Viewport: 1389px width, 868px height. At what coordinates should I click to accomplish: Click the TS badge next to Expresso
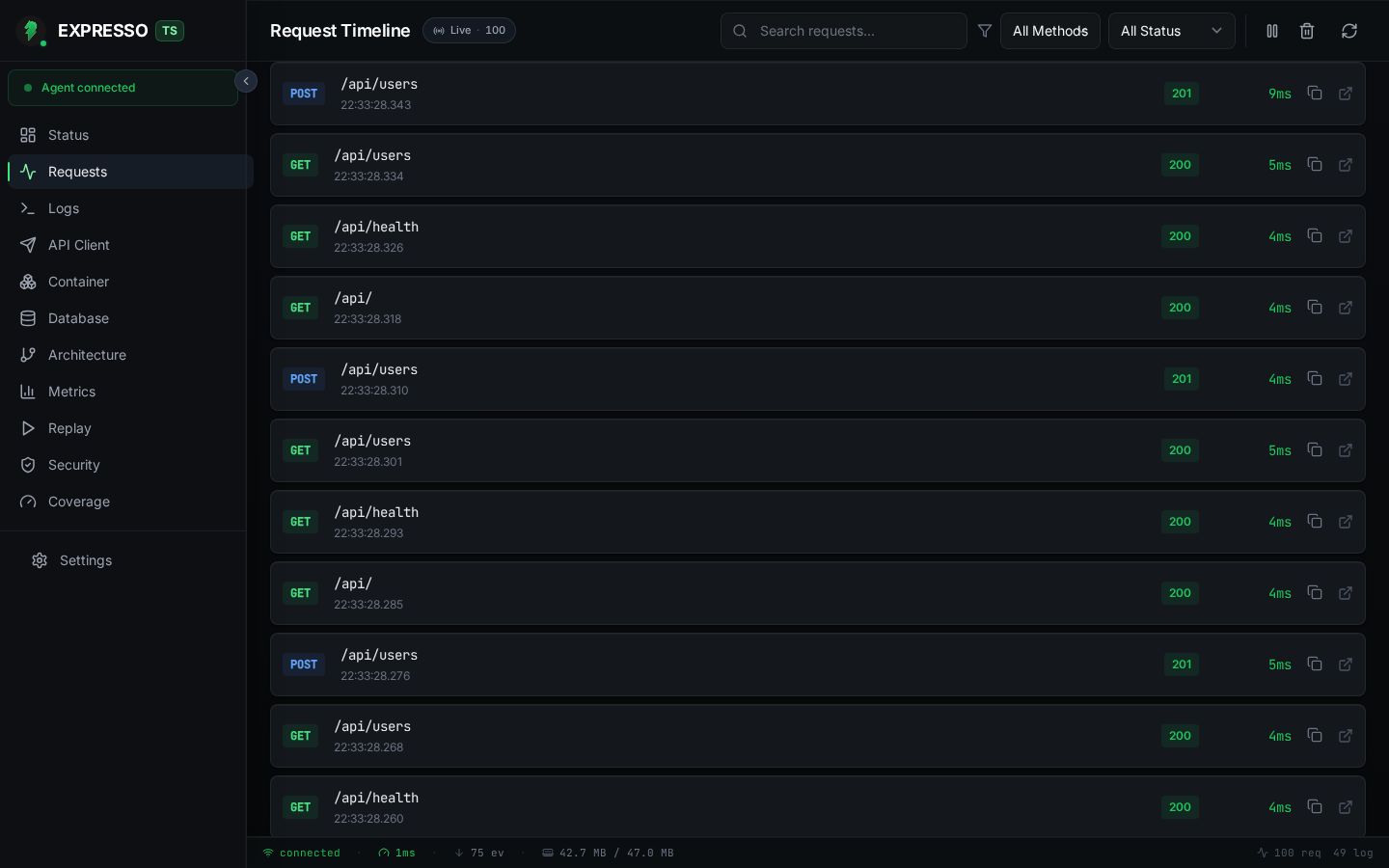[170, 31]
